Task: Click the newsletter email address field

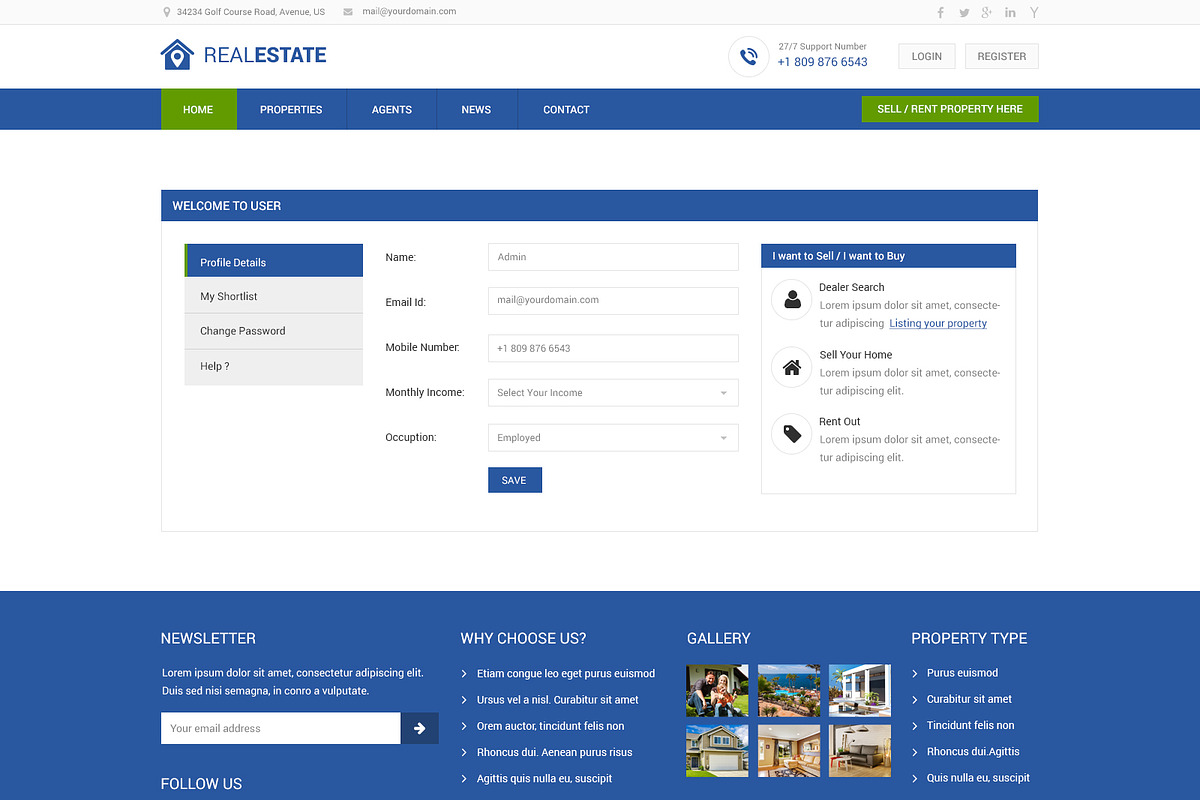Action: click(281, 728)
